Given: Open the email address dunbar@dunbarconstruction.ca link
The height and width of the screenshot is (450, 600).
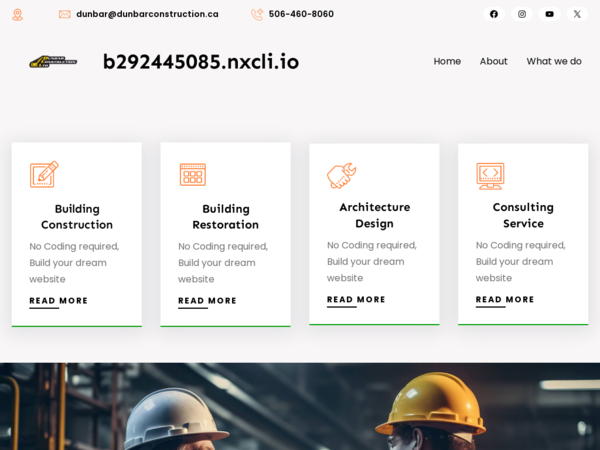Looking at the screenshot, I should [x=147, y=14].
